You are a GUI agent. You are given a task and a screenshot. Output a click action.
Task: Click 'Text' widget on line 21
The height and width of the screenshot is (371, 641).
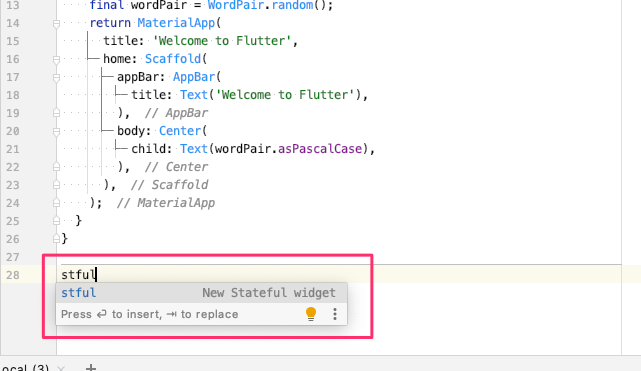tap(194, 149)
